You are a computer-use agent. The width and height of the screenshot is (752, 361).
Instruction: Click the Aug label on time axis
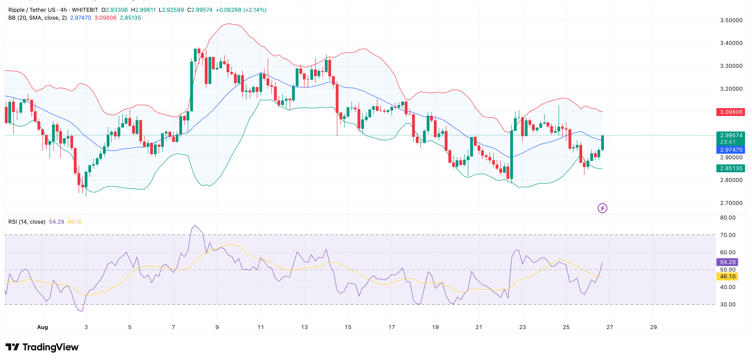(x=42, y=327)
